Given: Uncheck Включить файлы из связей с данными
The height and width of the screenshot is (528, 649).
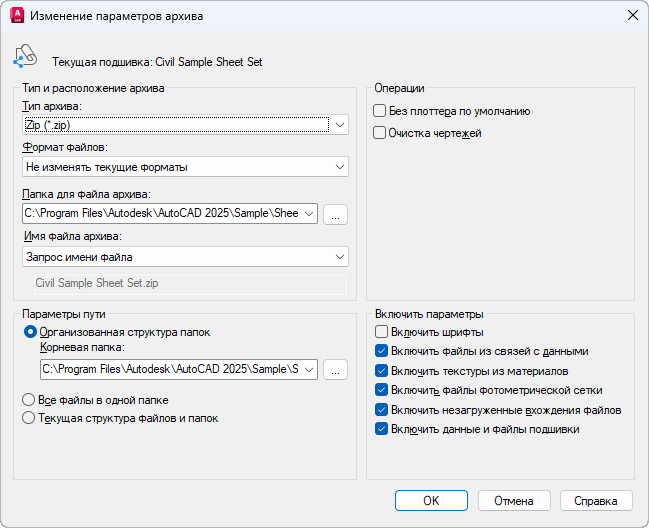Looking at the screenshot, I should click(381, 351).
